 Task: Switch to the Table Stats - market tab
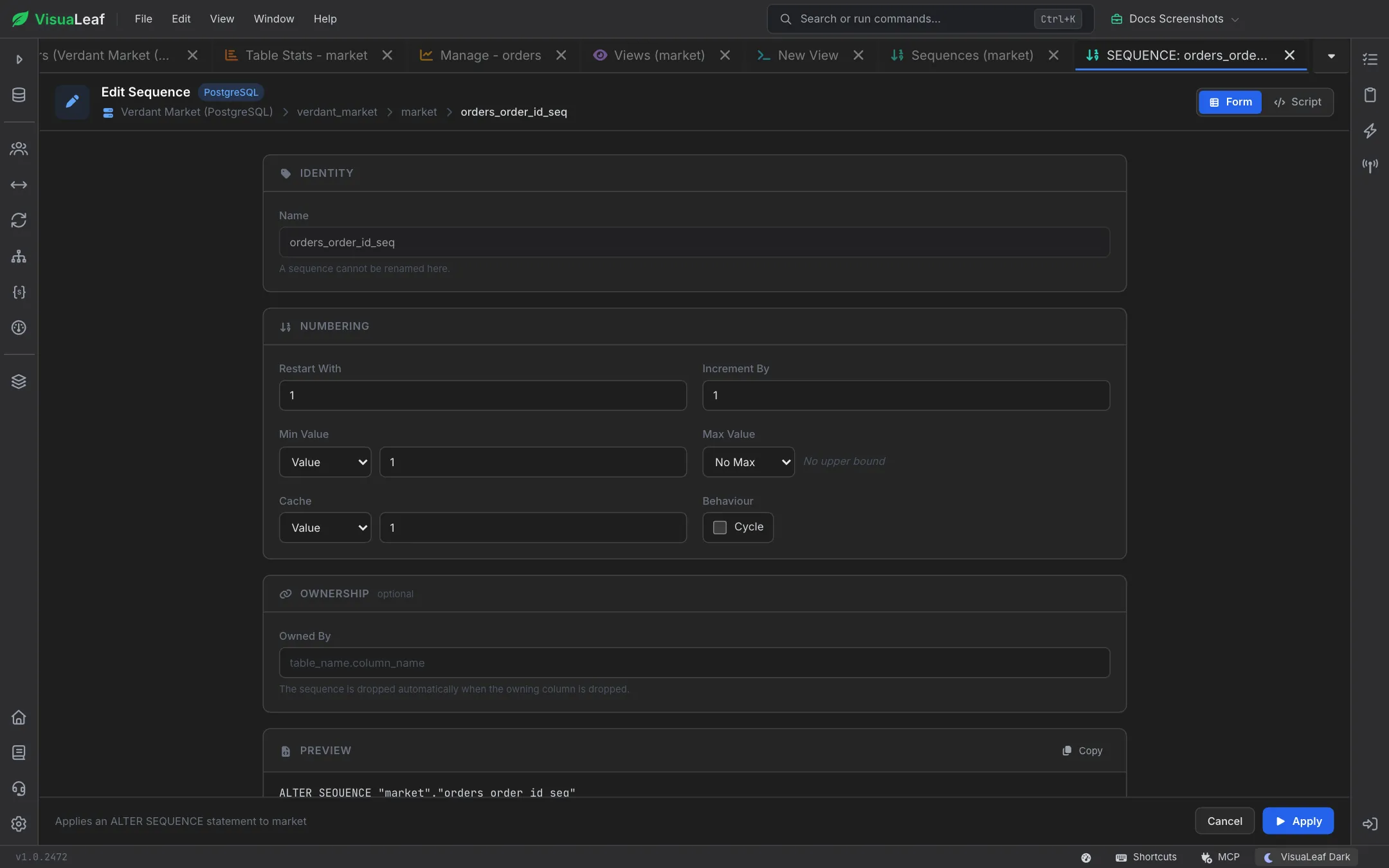coord(306,55)
